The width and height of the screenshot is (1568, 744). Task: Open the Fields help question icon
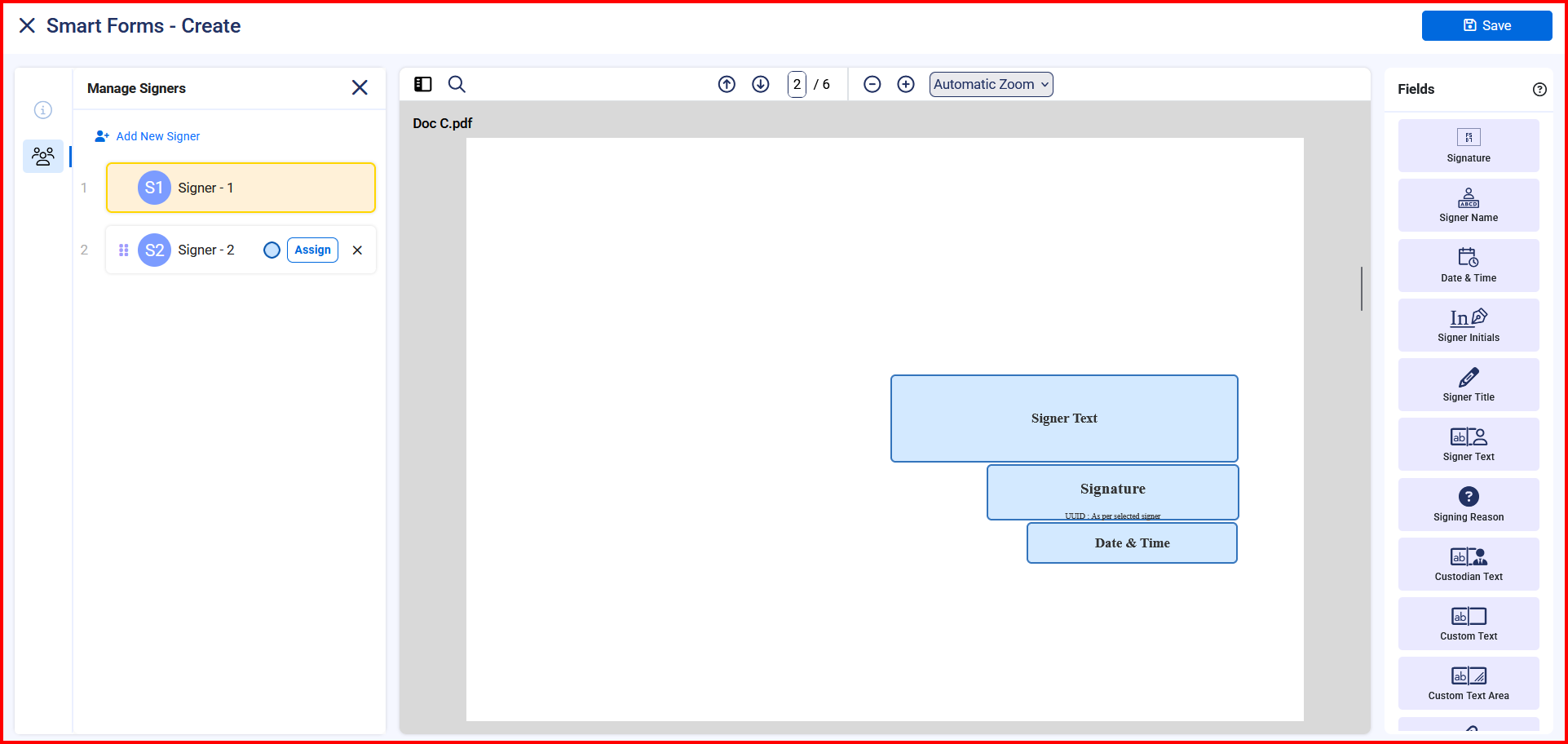click(x=1539, y=90)
